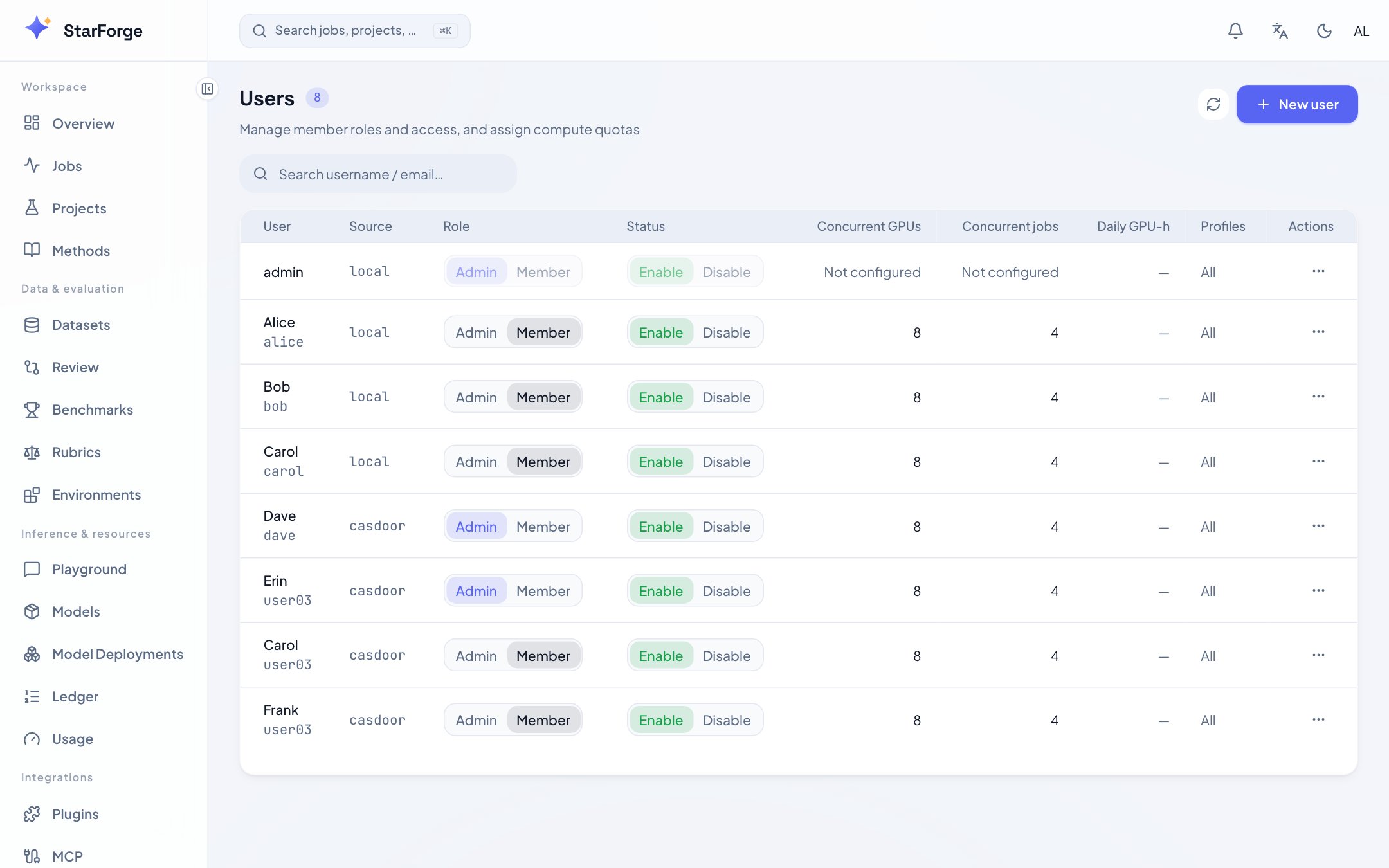Click the Users count badge 8
The height and width of the screenshot is (868, 1389).
(317, 98)
